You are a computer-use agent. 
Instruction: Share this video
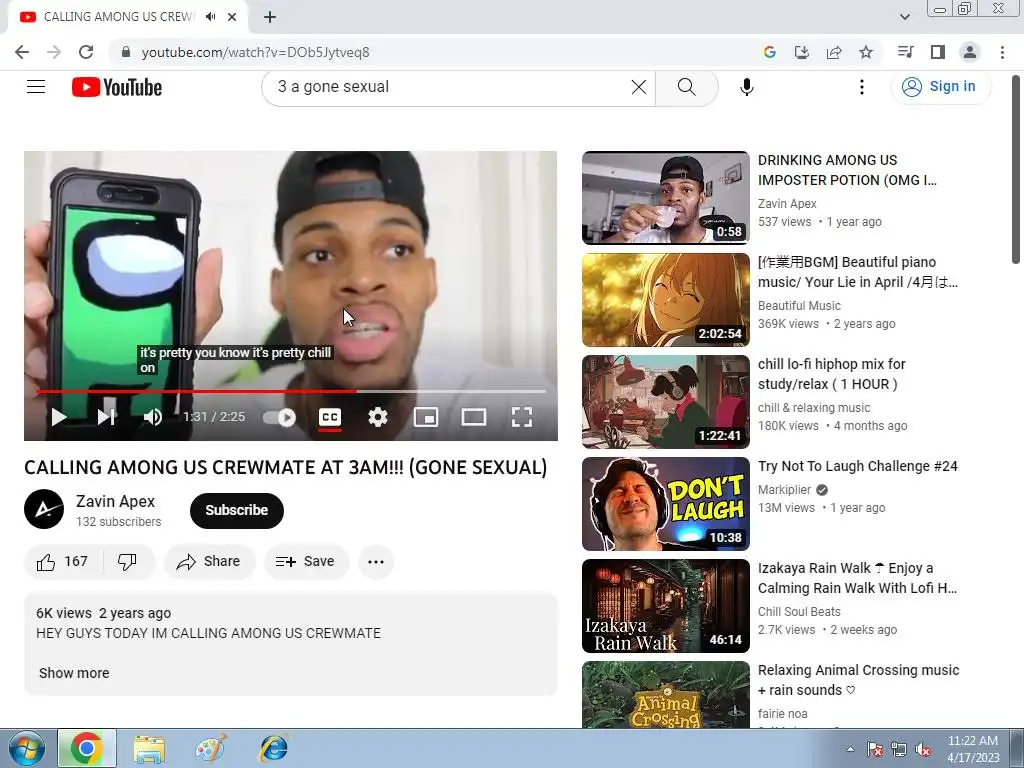(x=209, y=562)
